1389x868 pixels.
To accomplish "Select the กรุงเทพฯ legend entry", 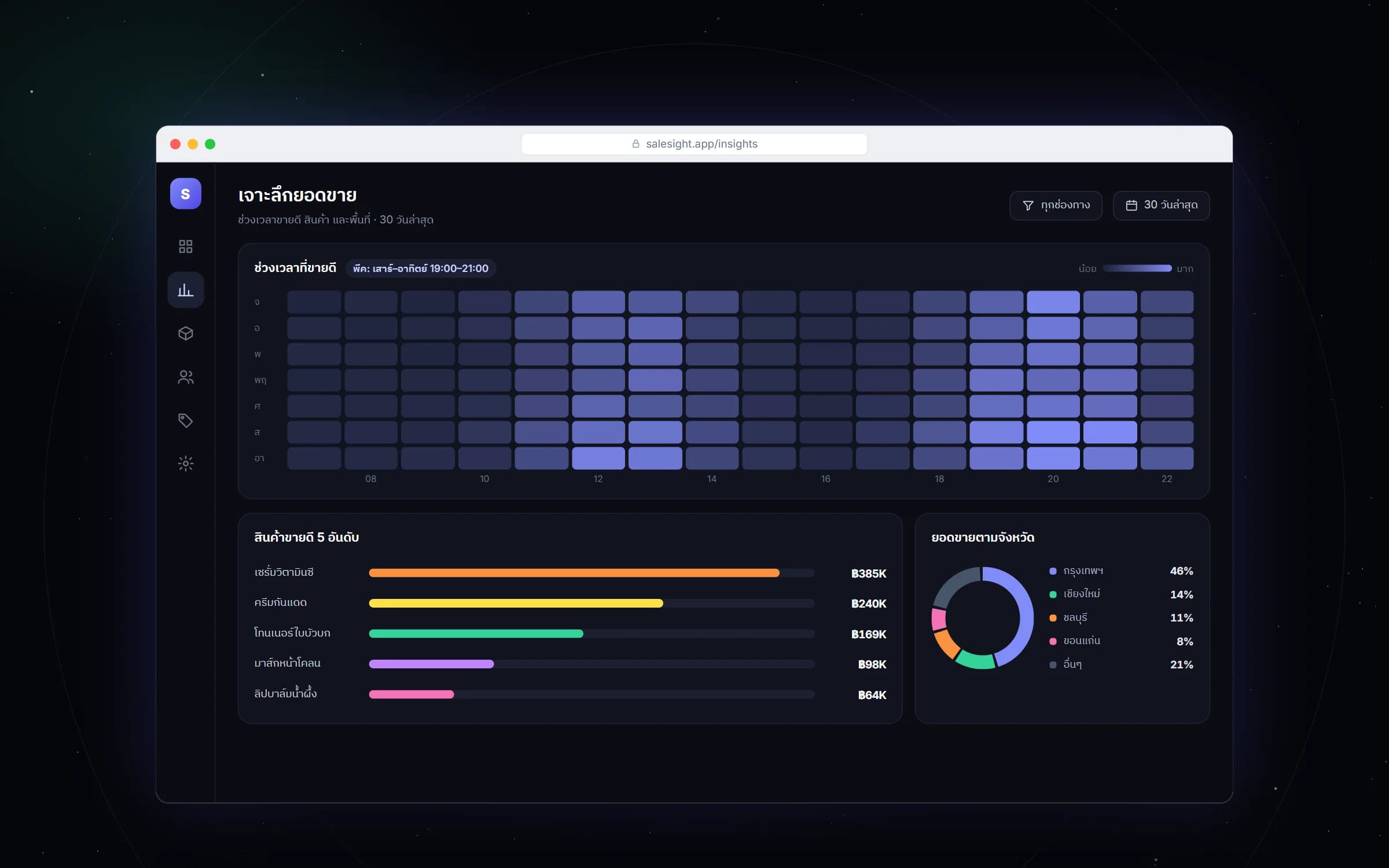I will 1121,571.
